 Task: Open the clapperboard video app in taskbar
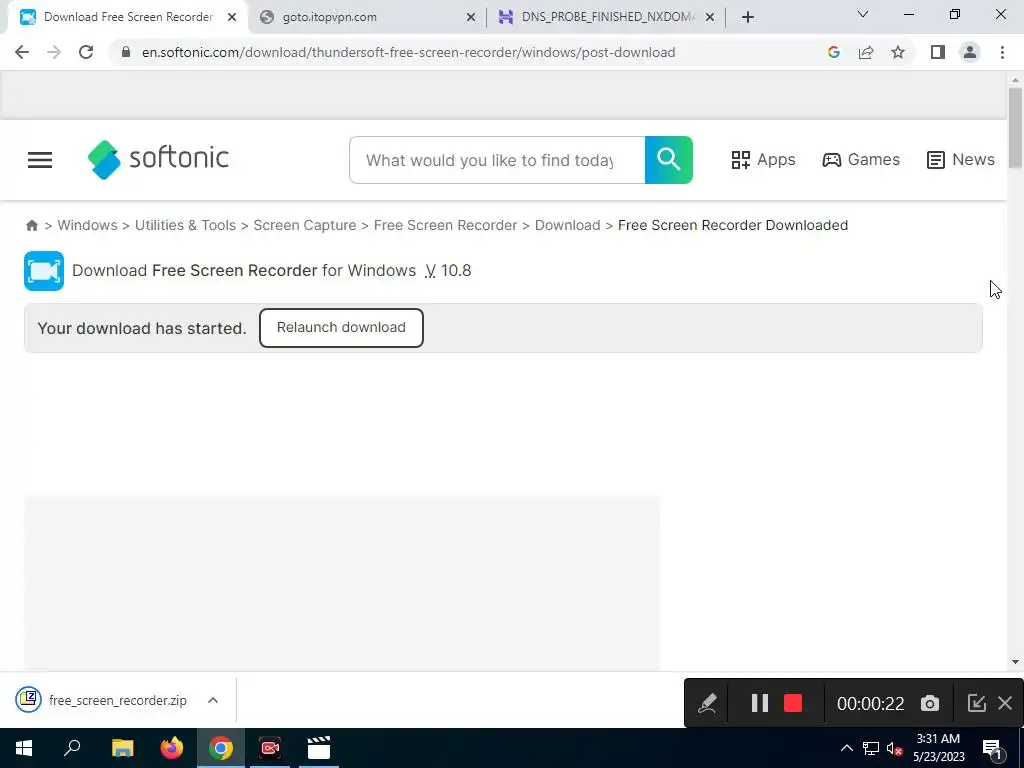click(x=319, y=748)
